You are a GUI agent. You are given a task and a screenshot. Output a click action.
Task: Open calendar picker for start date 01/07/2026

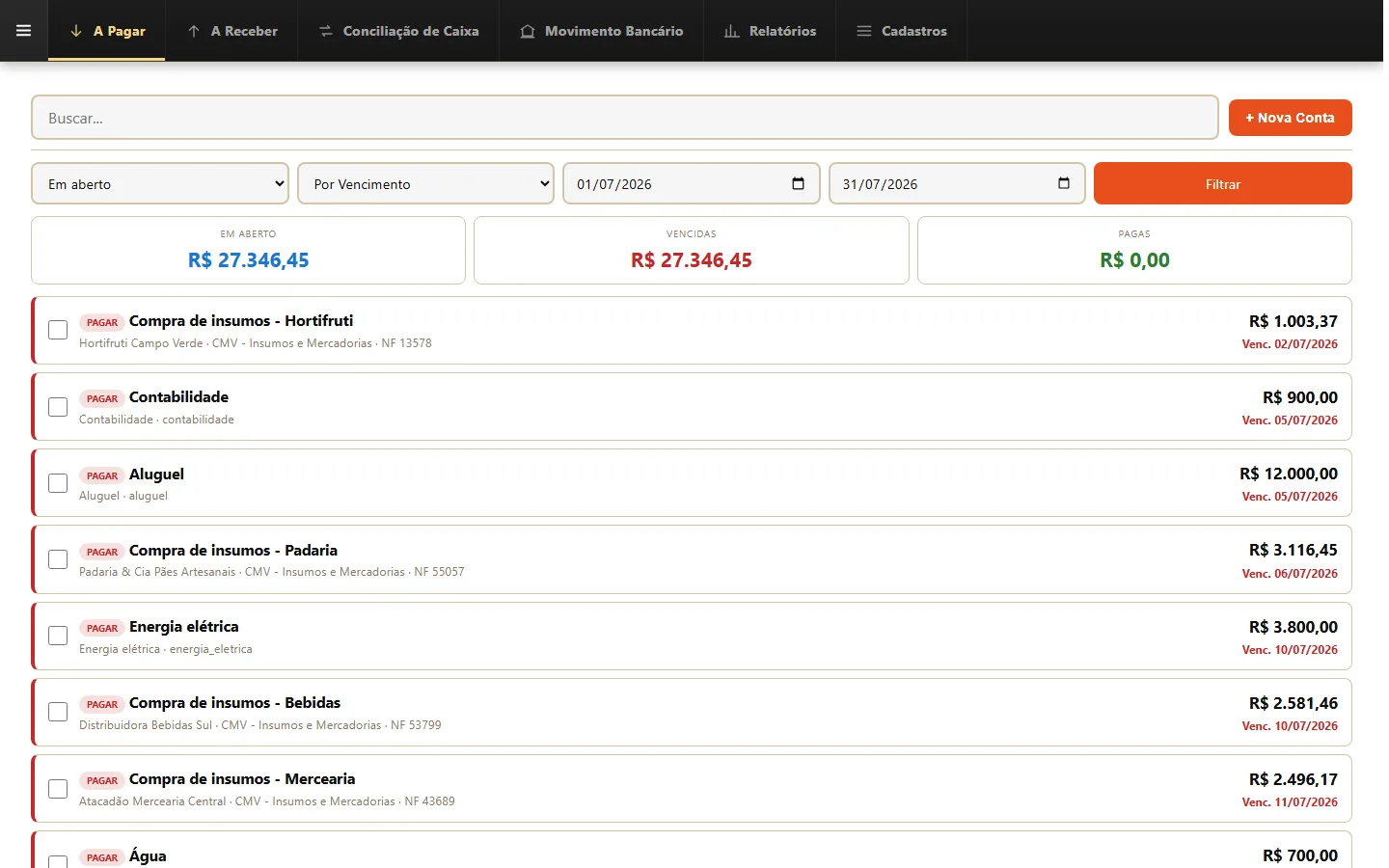798,183
